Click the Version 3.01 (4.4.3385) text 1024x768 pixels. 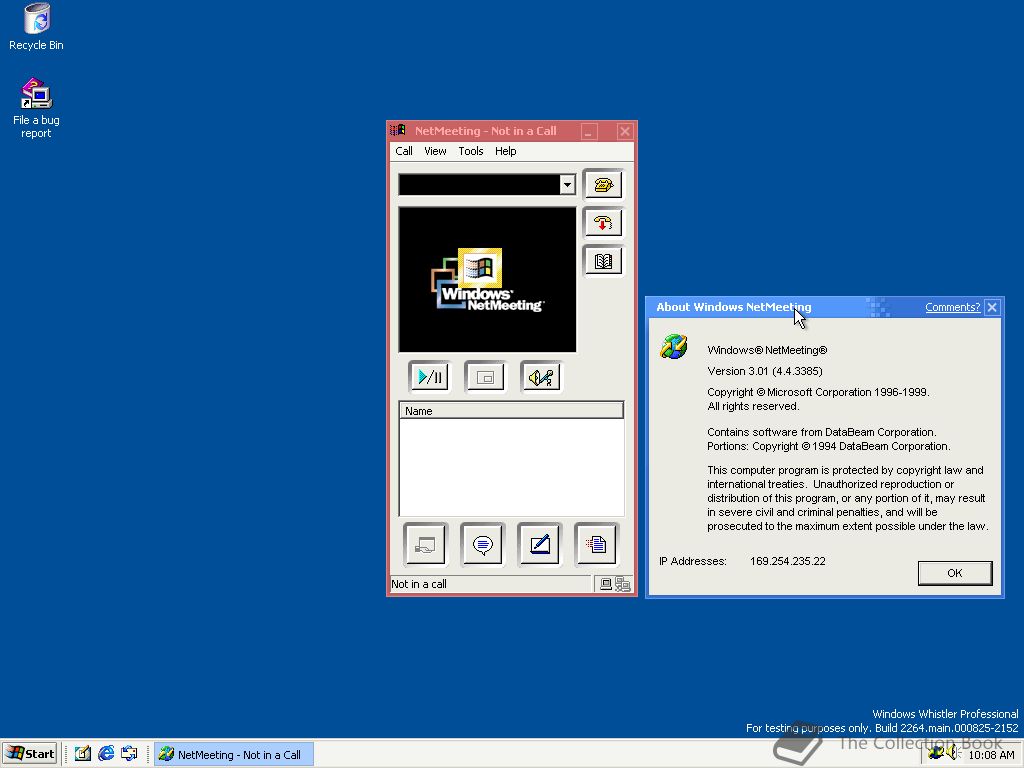coord(765,371)
